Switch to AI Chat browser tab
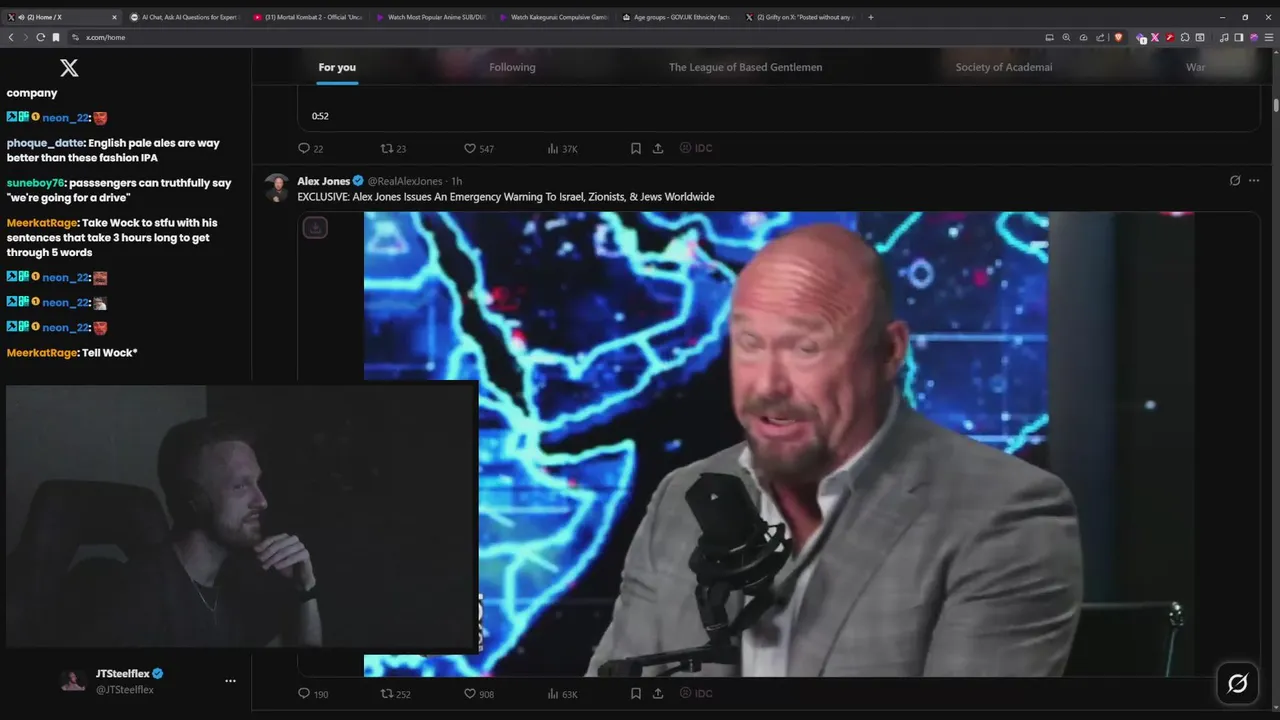This screenshot has height=720, width=1280. [x=185, y=17]
